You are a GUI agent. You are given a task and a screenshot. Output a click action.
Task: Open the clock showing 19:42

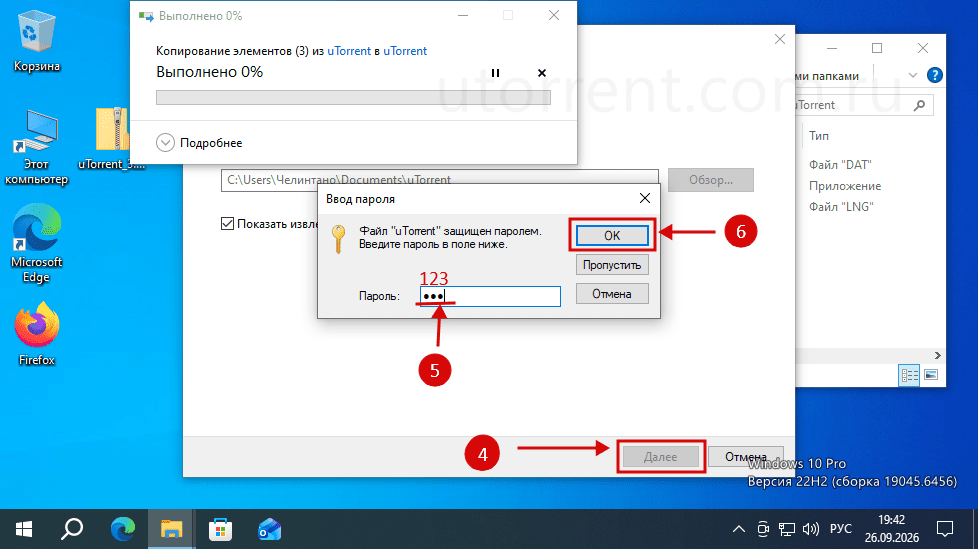pyautogui.click(x=892, y=529)
